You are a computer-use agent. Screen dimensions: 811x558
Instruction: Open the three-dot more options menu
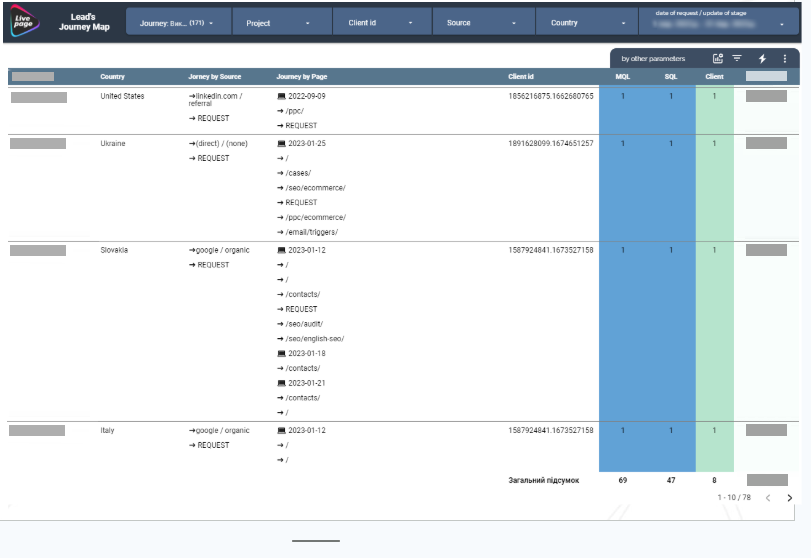(785, 58)
